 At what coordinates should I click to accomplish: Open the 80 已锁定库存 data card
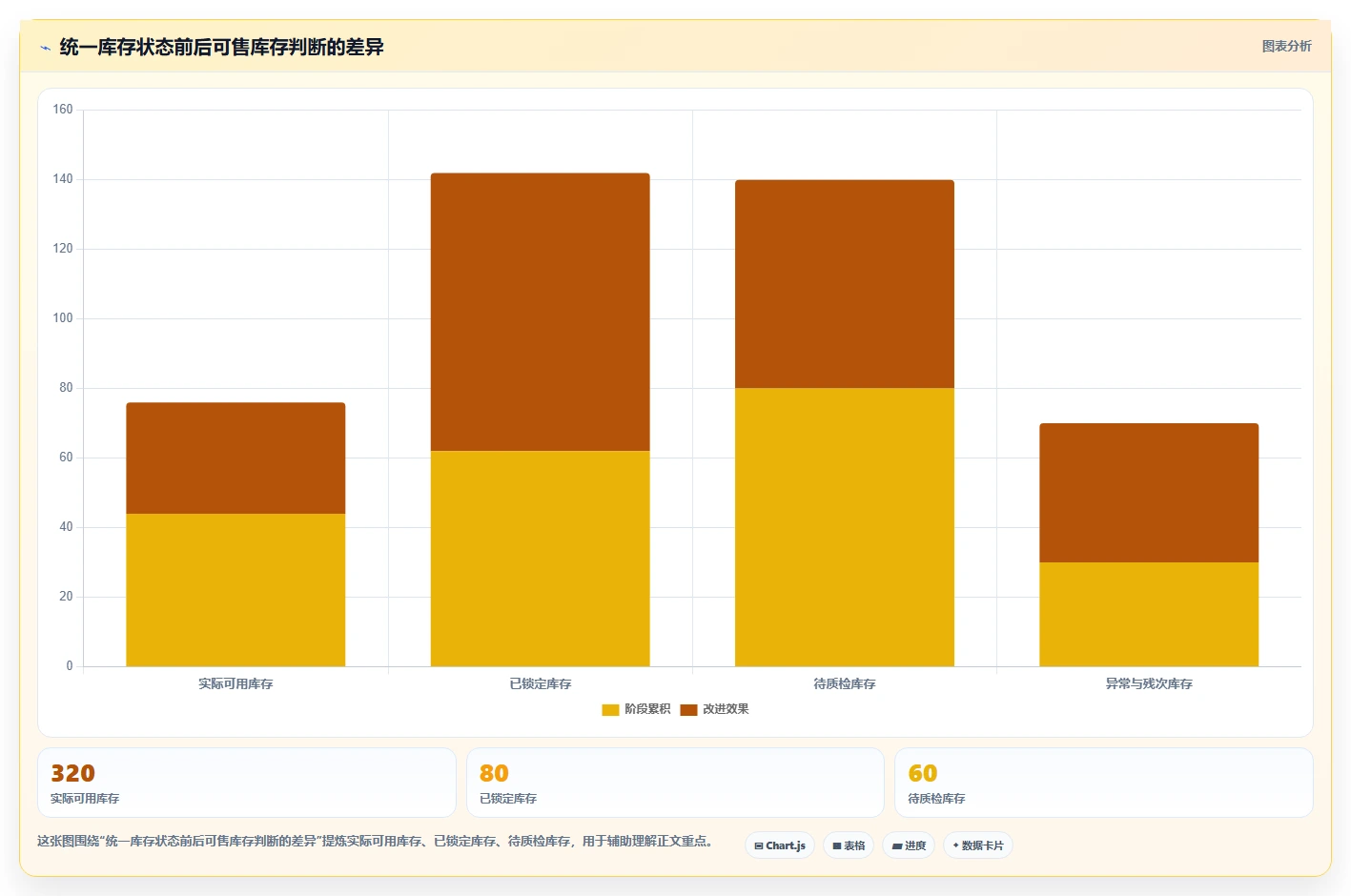point(675,783)
